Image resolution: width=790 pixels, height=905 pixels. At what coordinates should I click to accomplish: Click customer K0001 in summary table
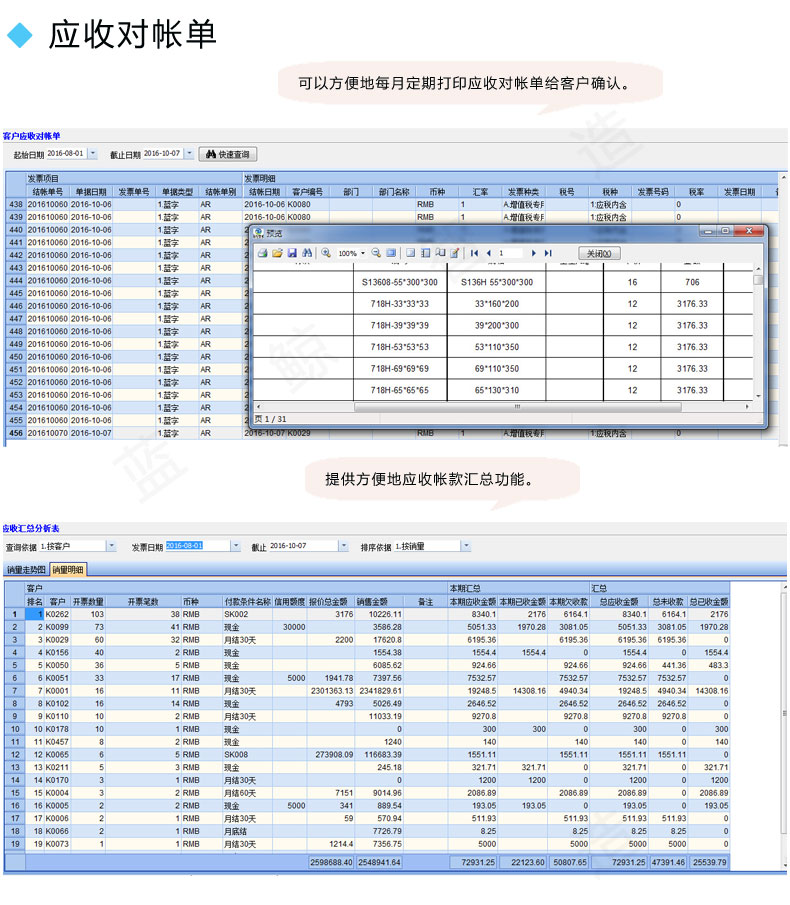[57, 691]
